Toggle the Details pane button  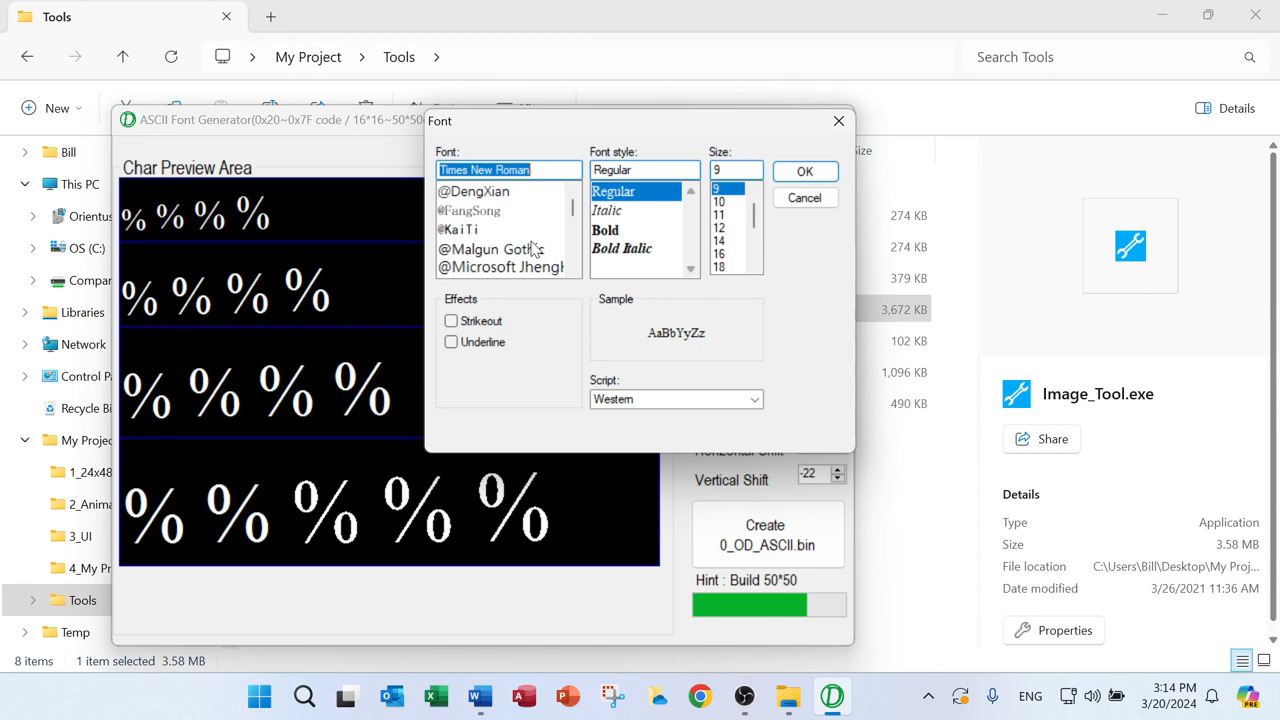[1225, 108]
